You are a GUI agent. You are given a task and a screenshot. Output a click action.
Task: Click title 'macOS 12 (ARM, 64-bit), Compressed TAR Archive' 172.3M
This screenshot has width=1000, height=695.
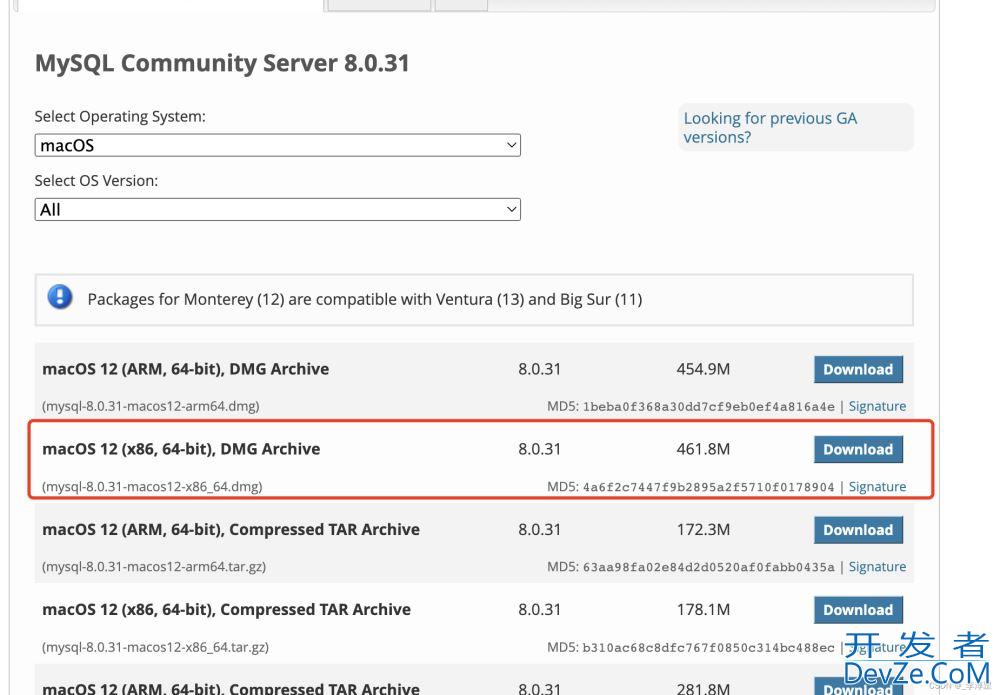click(x=231, y=530)
